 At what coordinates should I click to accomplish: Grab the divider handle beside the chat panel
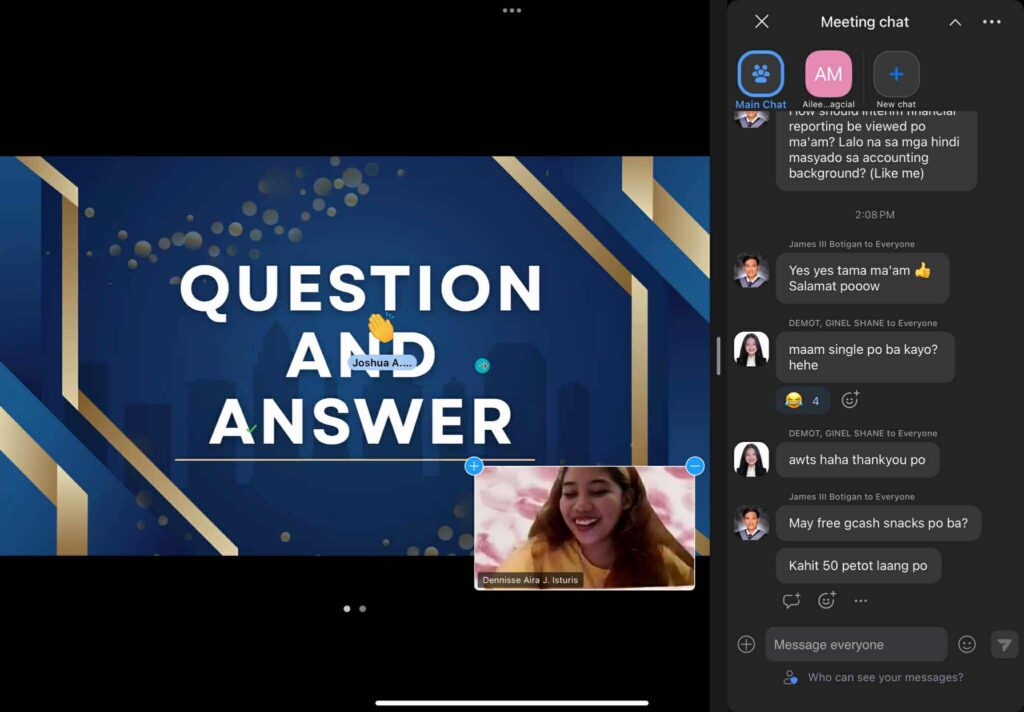[718, 356]
